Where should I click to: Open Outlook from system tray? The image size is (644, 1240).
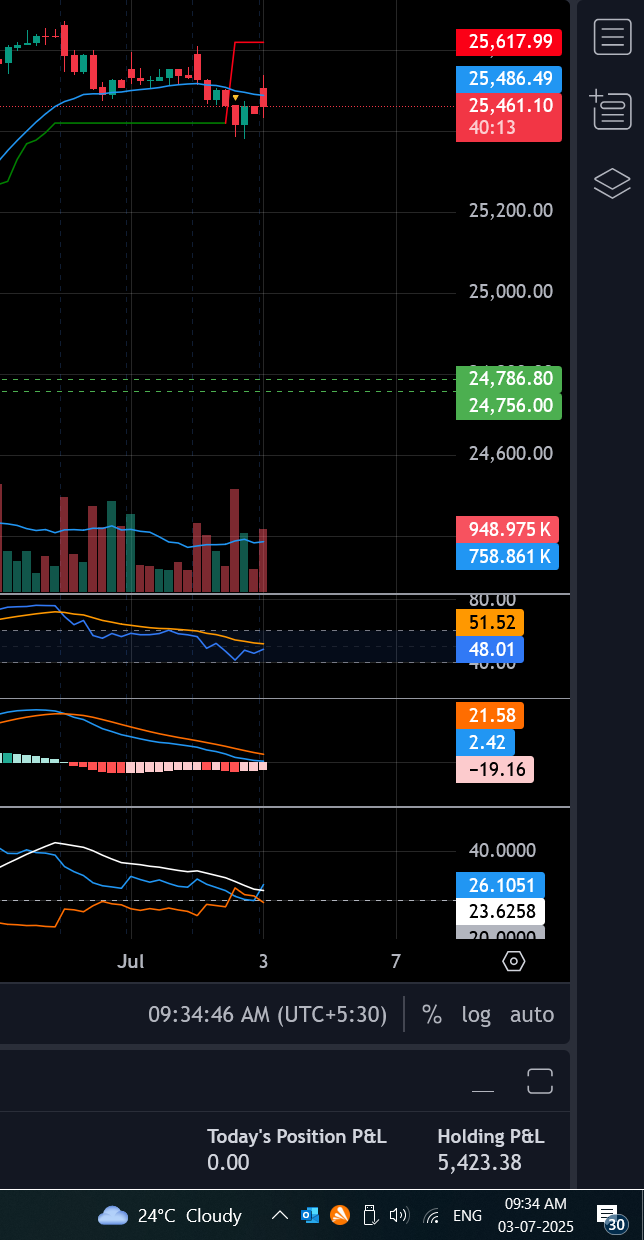click(x=310, y=1216)
